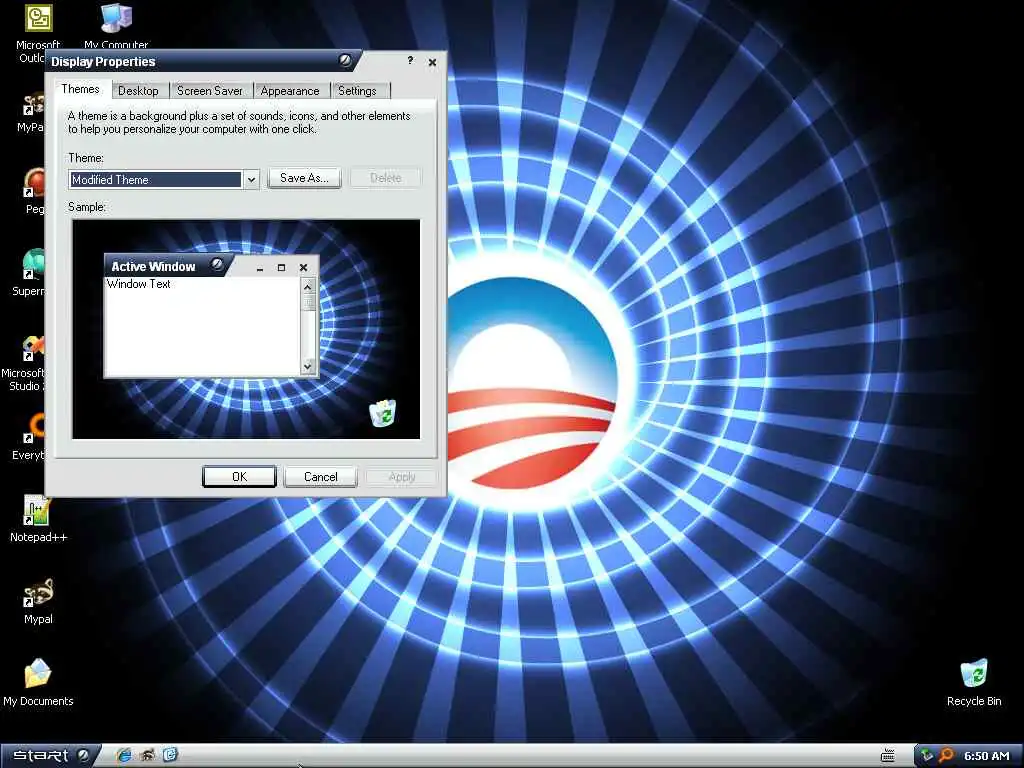1024x768 pixels.
Task: Click the green arrow tray icon
Action: 927,756
